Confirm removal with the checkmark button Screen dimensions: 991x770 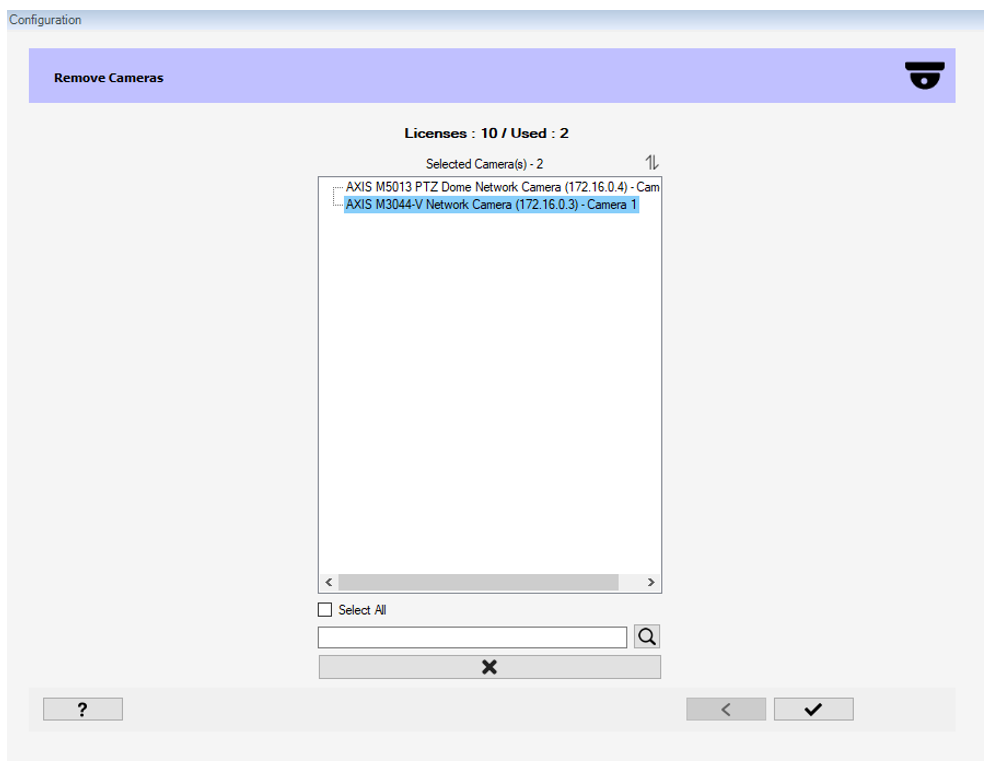click(x=813, y=709)
